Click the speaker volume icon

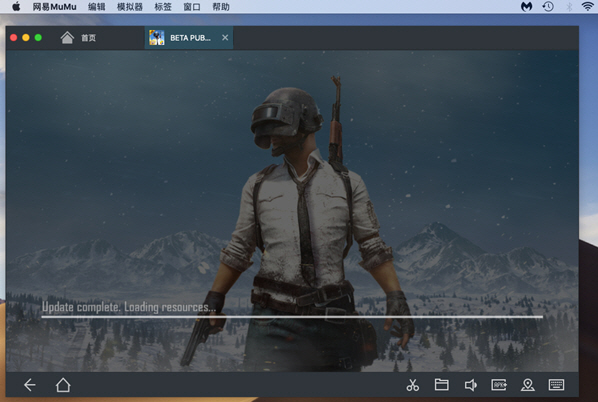pyautogui.click(x=470, y=385)
